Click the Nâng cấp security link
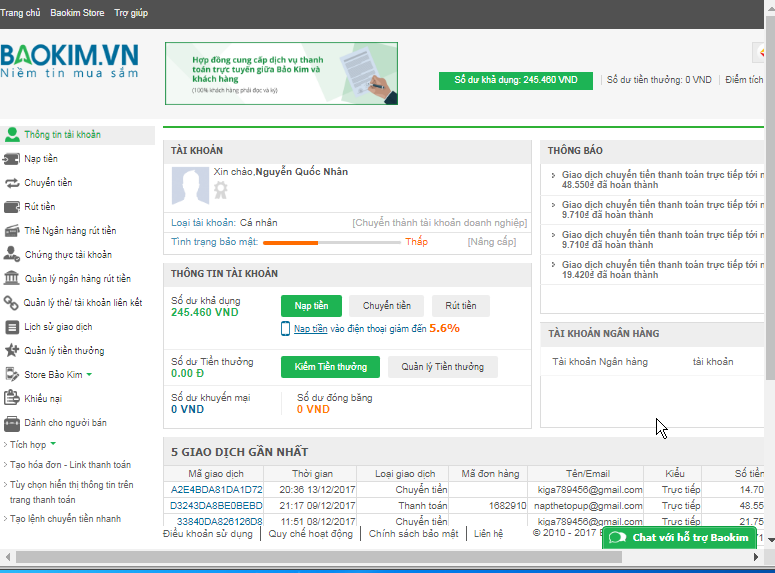This screenshot has width=775, height=573. pos(492,242)
